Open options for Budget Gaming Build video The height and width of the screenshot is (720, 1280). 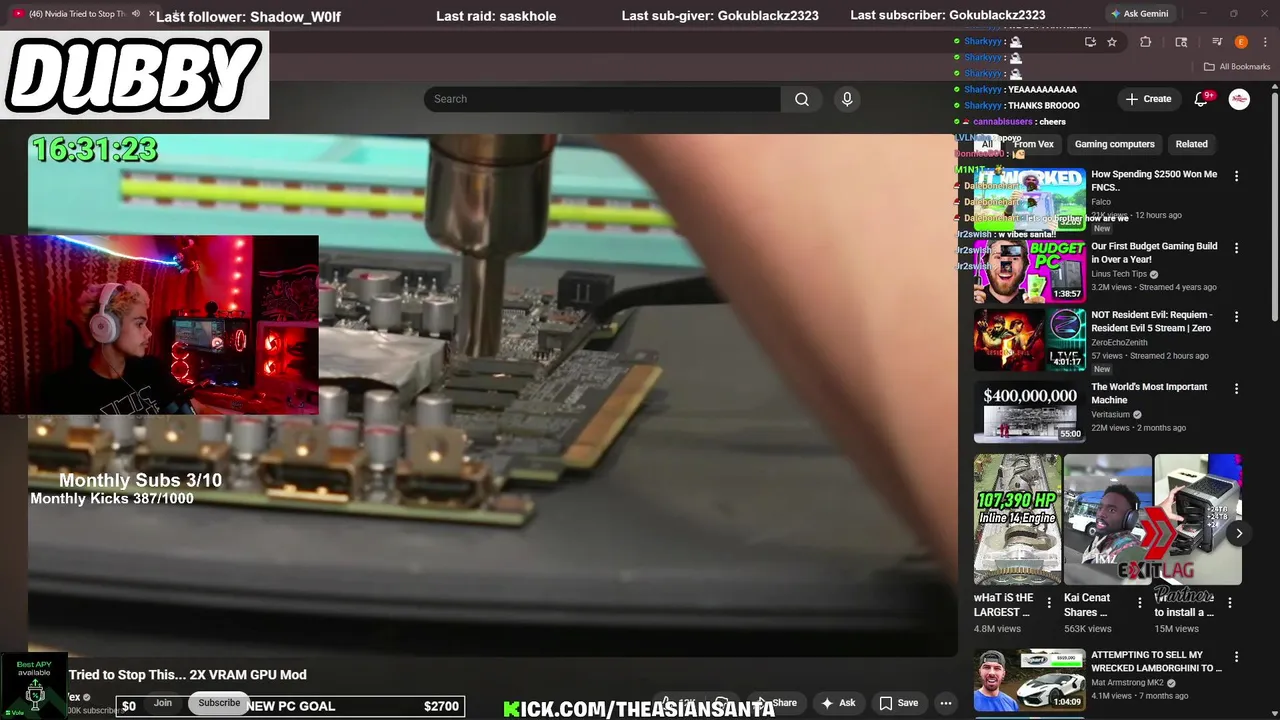click(1236, 248)
